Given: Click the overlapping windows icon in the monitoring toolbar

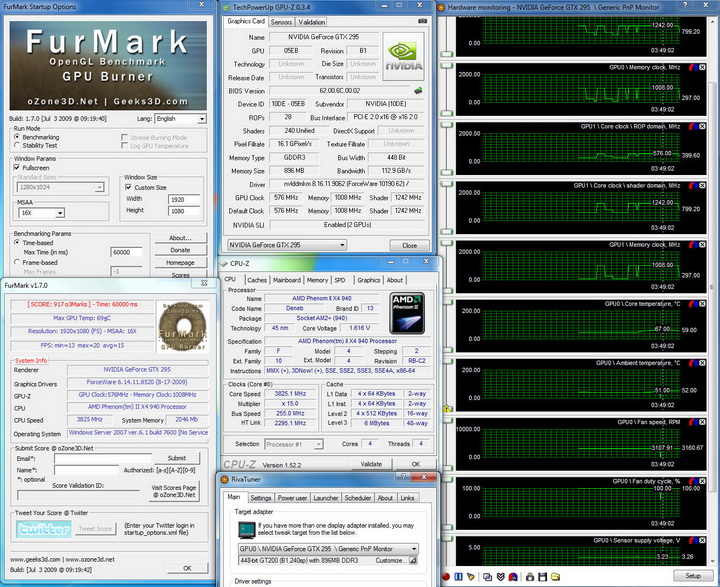Looking at the screenshot, I should [x=487, y=576].
